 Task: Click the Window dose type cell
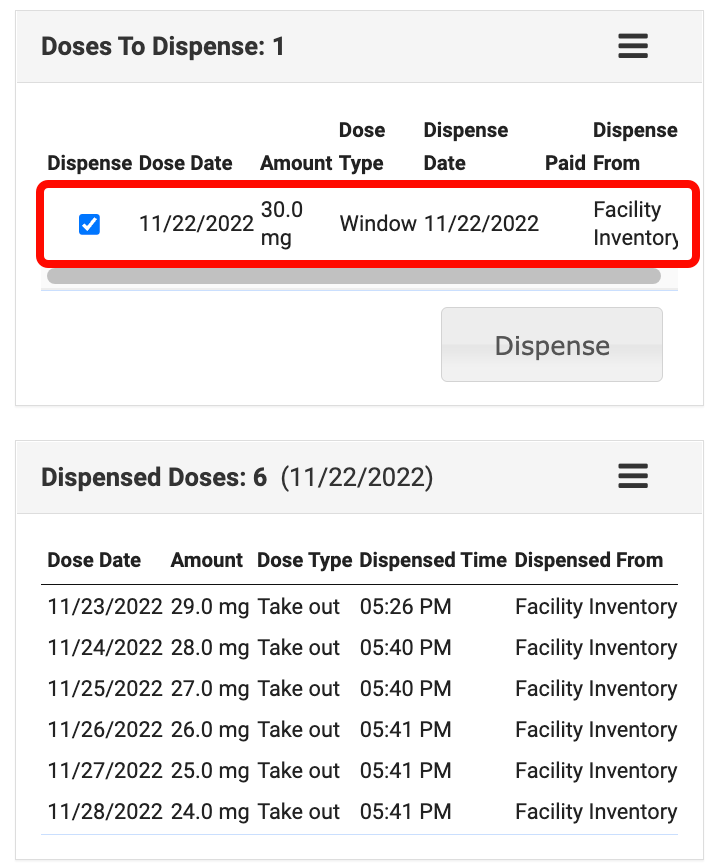click(x=378, y=224)
